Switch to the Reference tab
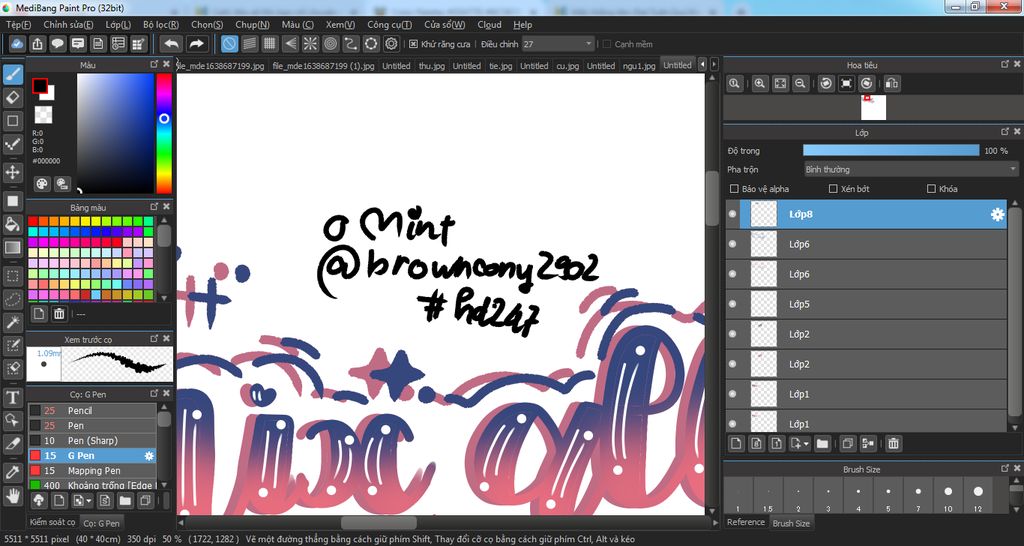The image size is (1024, 546). pyautogui.click(x=746, y=522)
